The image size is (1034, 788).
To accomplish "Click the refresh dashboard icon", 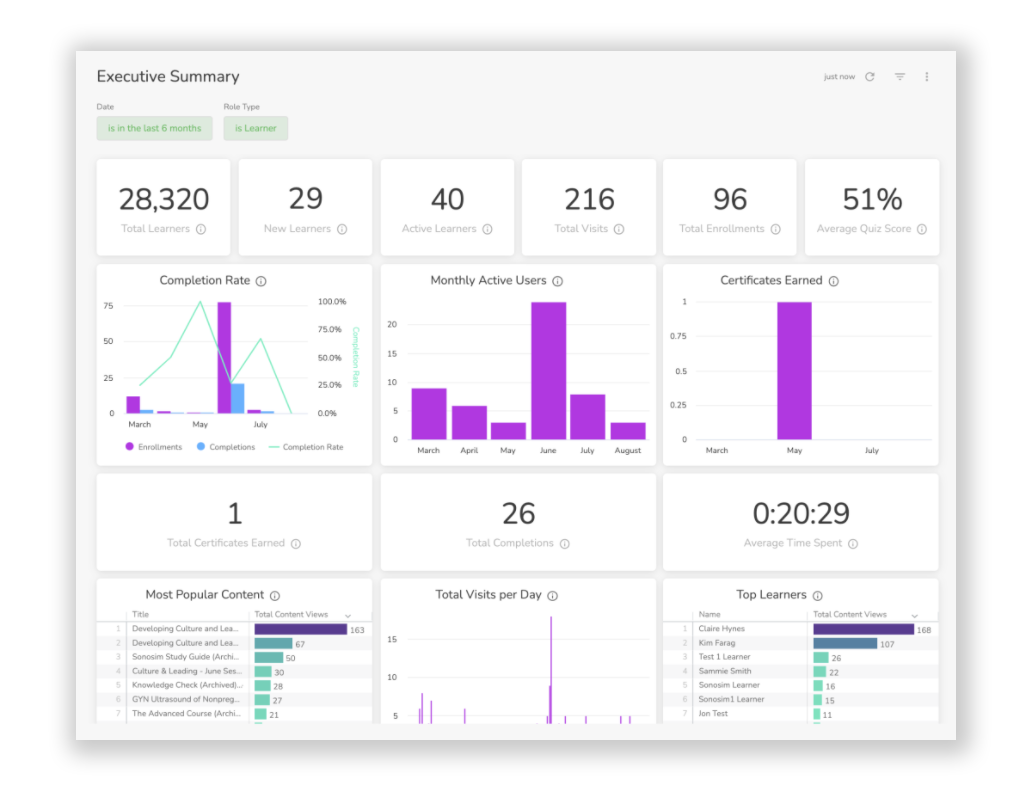I will [870, 76].
